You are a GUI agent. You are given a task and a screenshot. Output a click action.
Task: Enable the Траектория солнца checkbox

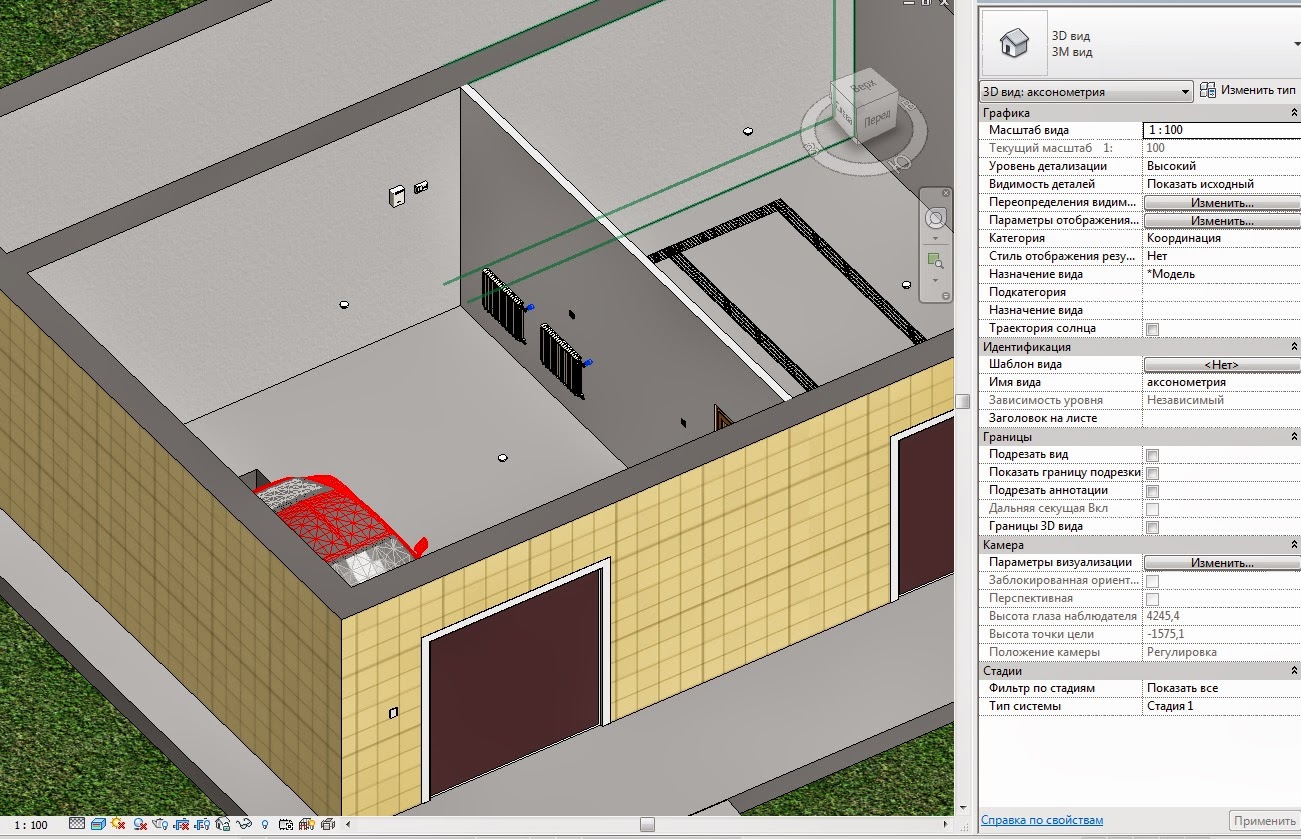tap(1152, 329)
